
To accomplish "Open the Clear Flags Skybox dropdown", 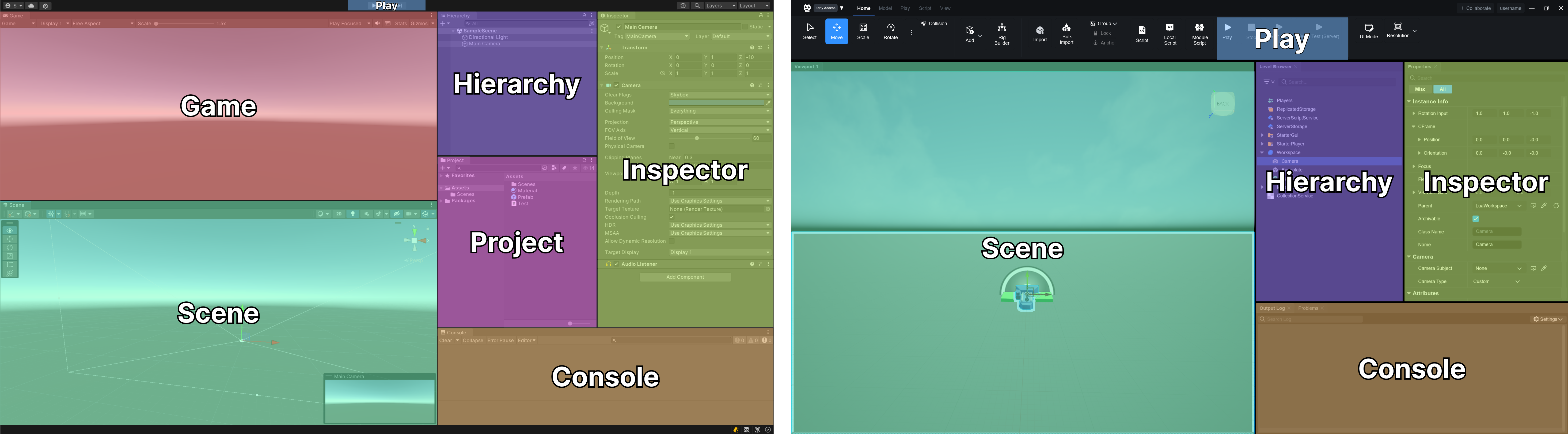I will (719, 95).
